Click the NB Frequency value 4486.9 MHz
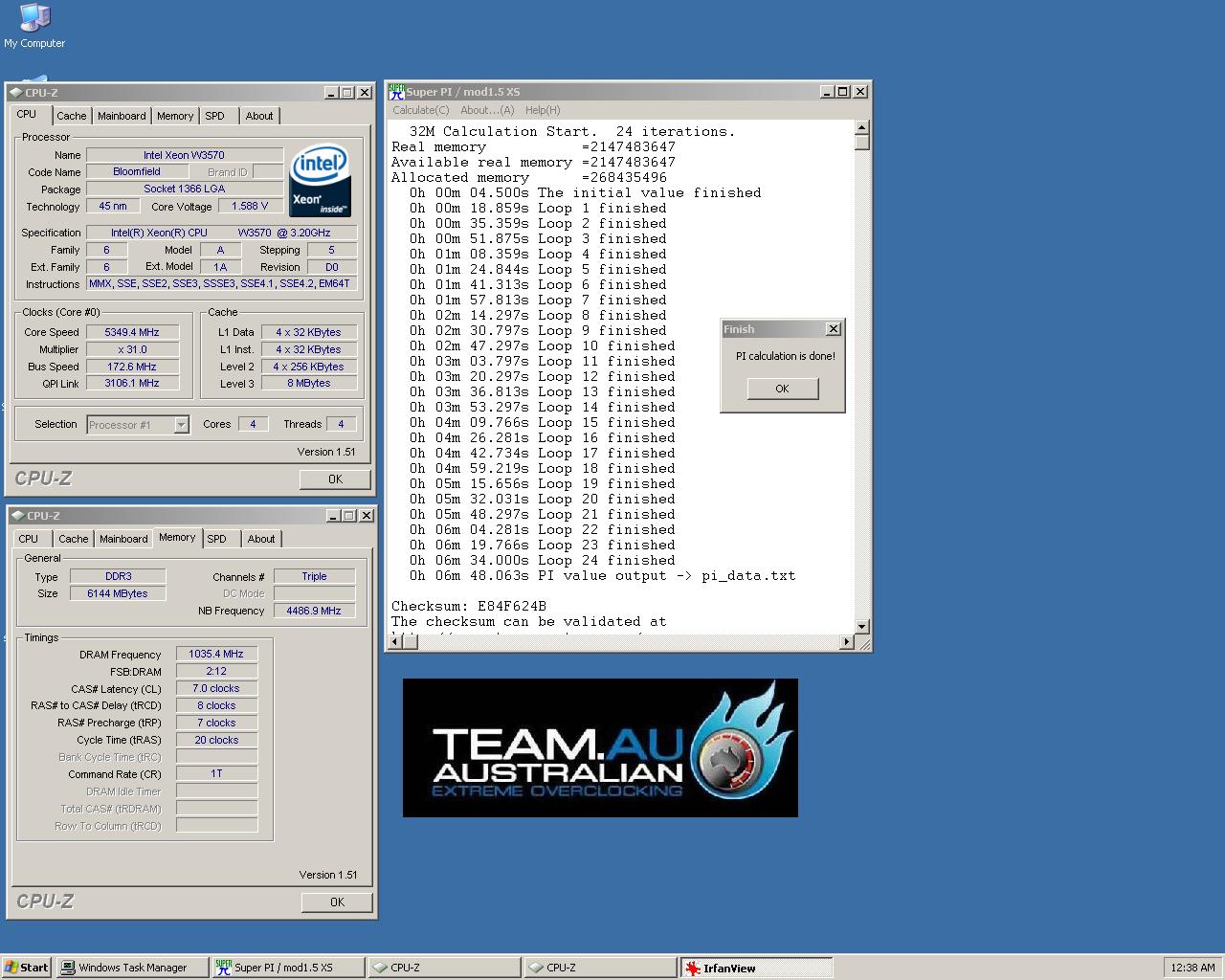1225x980 pixels. click(314, 611)
